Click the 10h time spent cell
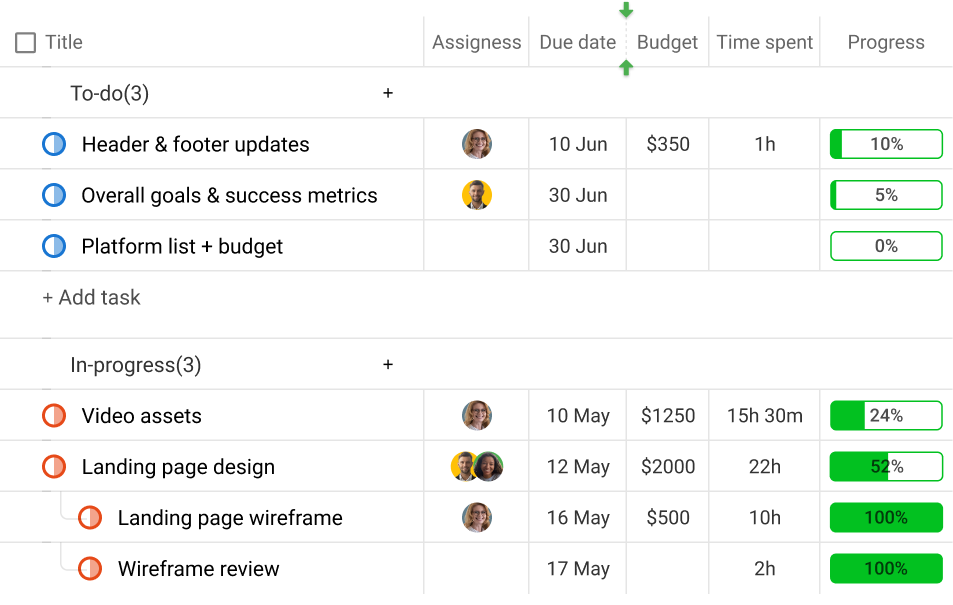 point(765,517)
